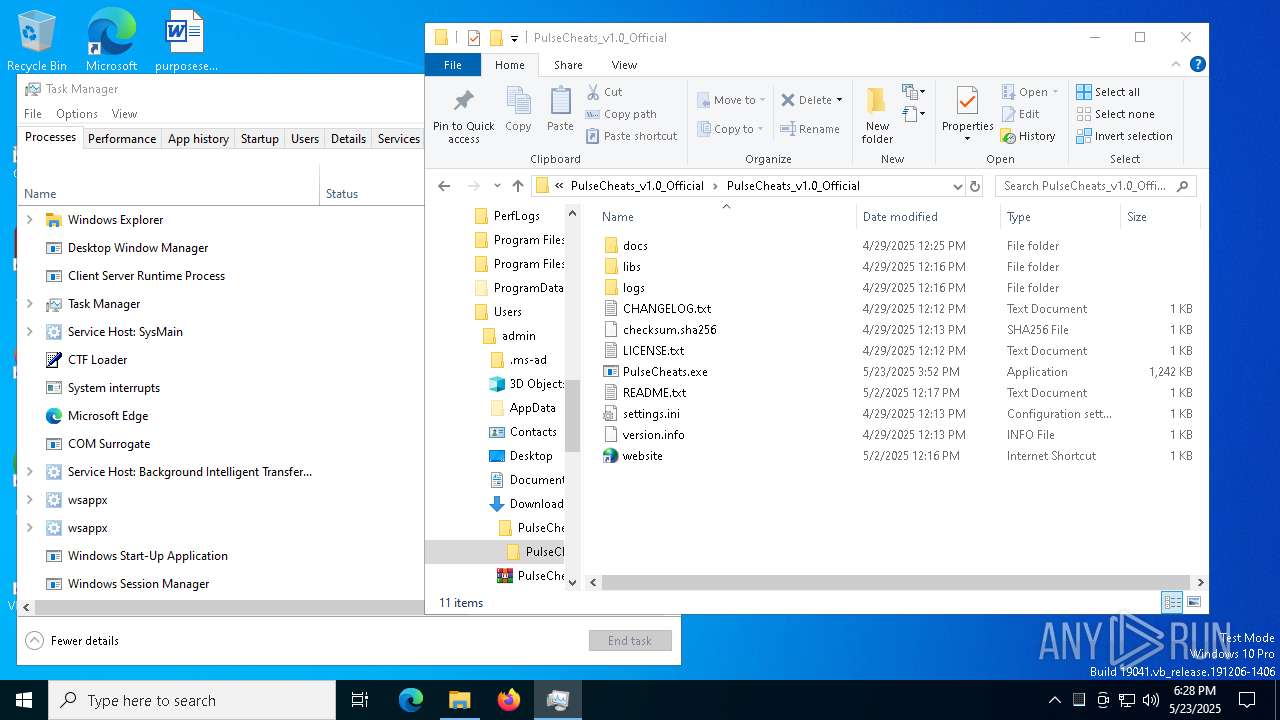Click file list horizontal scrollbar
Image resolution: width=1280 pixels, height=720 pixels.
click(x=896, y=582)
